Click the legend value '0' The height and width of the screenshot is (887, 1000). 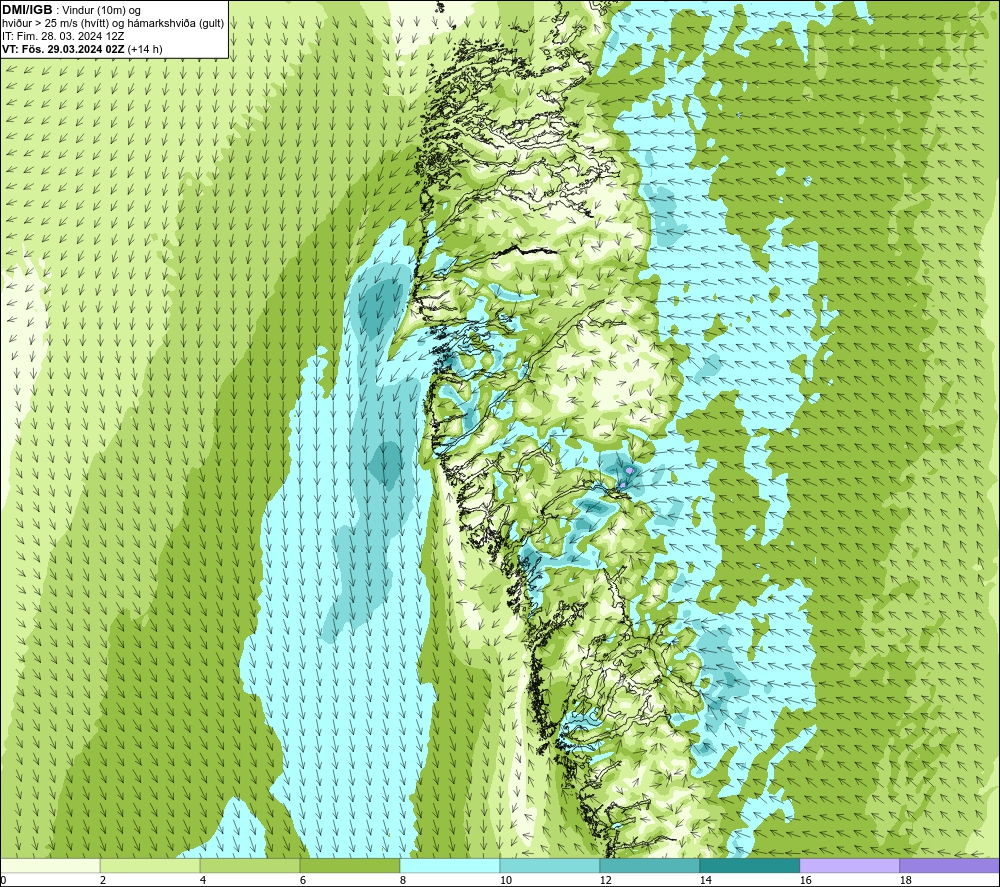click(x=3, y=880)
